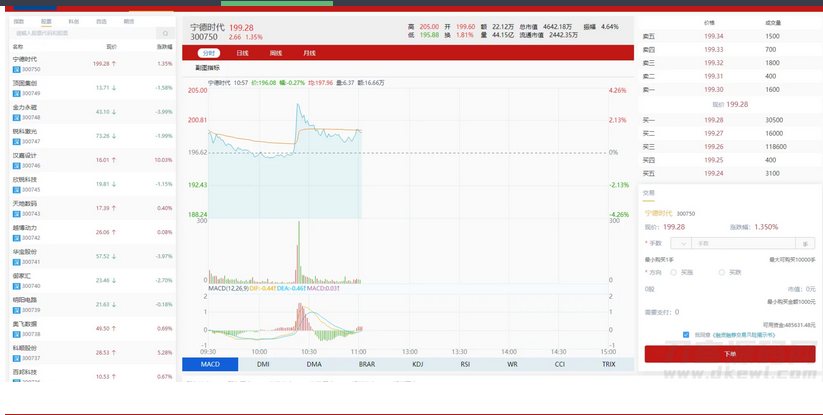Select the 买涨 direction radio button
The image size is (823, 415).
[x=674, y=271]
